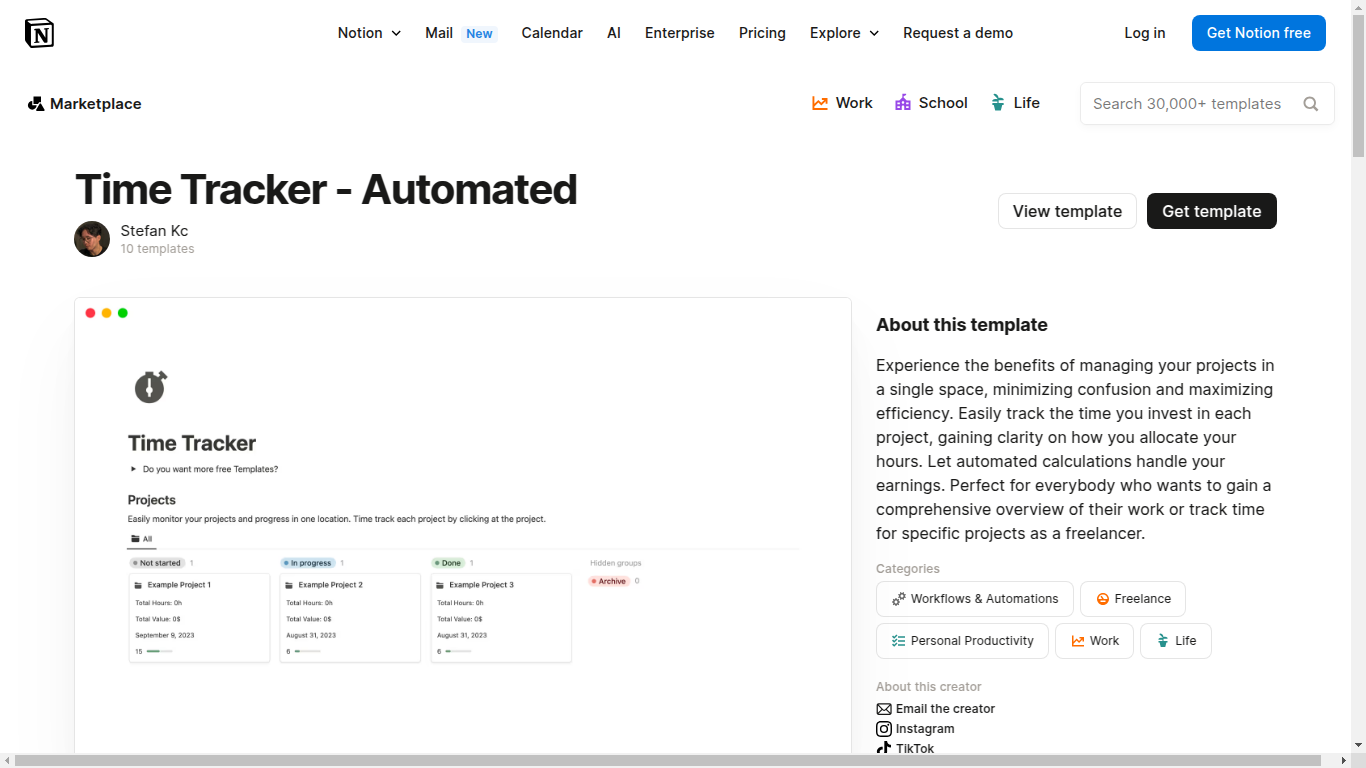Image resolution: width=1366 pixels, height=768 pixels.
Task: Open the Notion dropdown menu
Action: [369, 33]
